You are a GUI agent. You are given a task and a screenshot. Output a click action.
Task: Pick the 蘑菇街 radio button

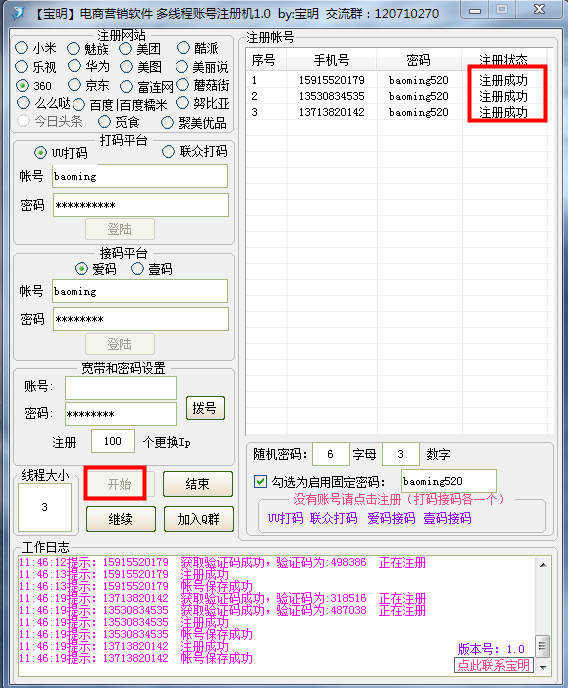(182, 85)
